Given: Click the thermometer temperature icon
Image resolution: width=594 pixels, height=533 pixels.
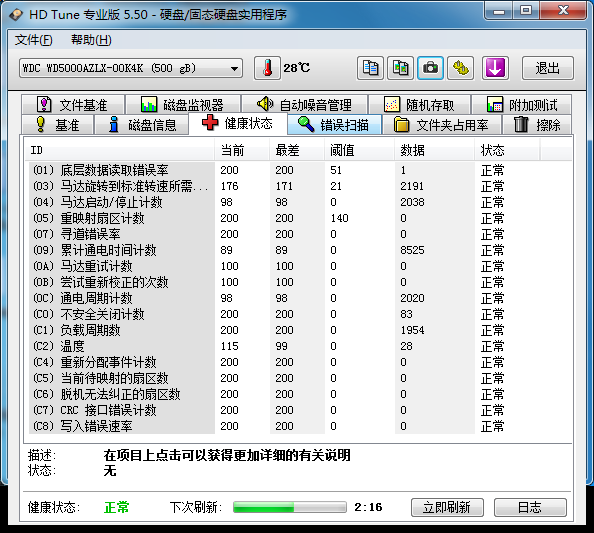Looking at the screenshot, I should pyautogui.click(x=267, y=68).
